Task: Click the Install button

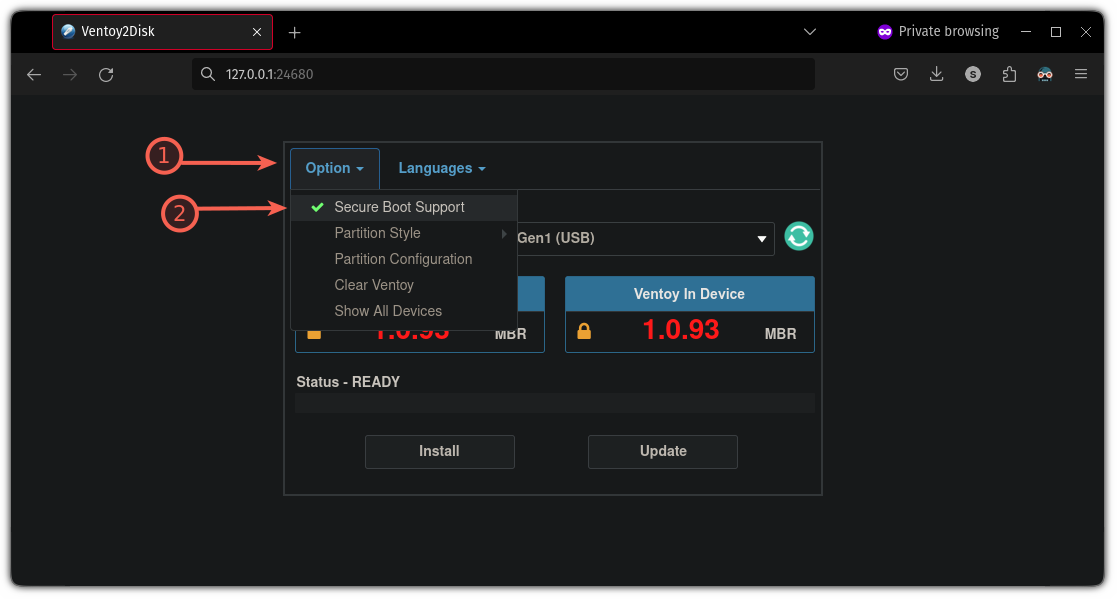Action: [x=440, y=452]
